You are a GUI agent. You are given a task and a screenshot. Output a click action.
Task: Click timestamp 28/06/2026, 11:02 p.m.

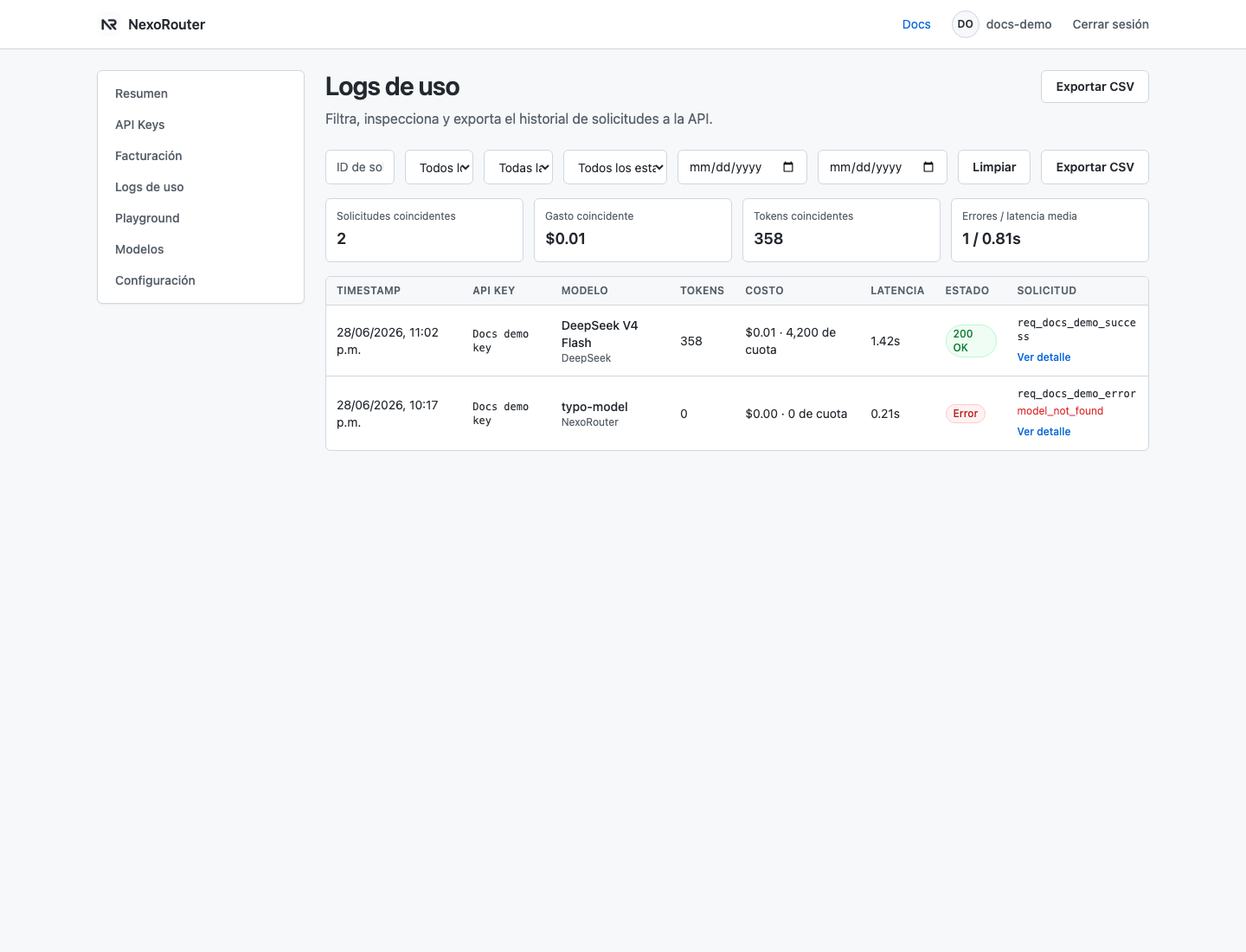[388, 341]
